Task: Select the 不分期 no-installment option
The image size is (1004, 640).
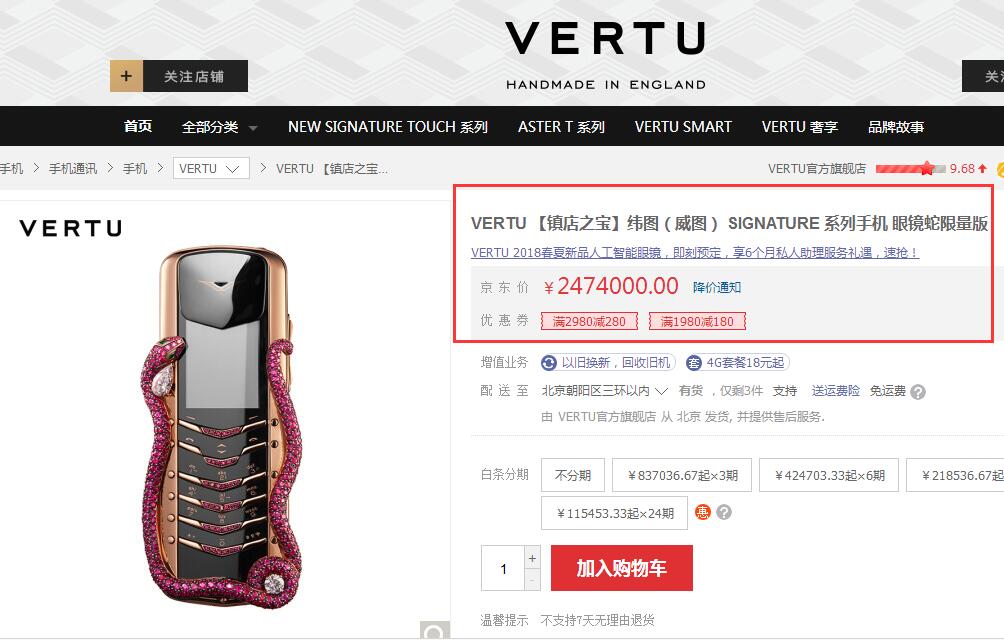Action: (x=572, y=475)
